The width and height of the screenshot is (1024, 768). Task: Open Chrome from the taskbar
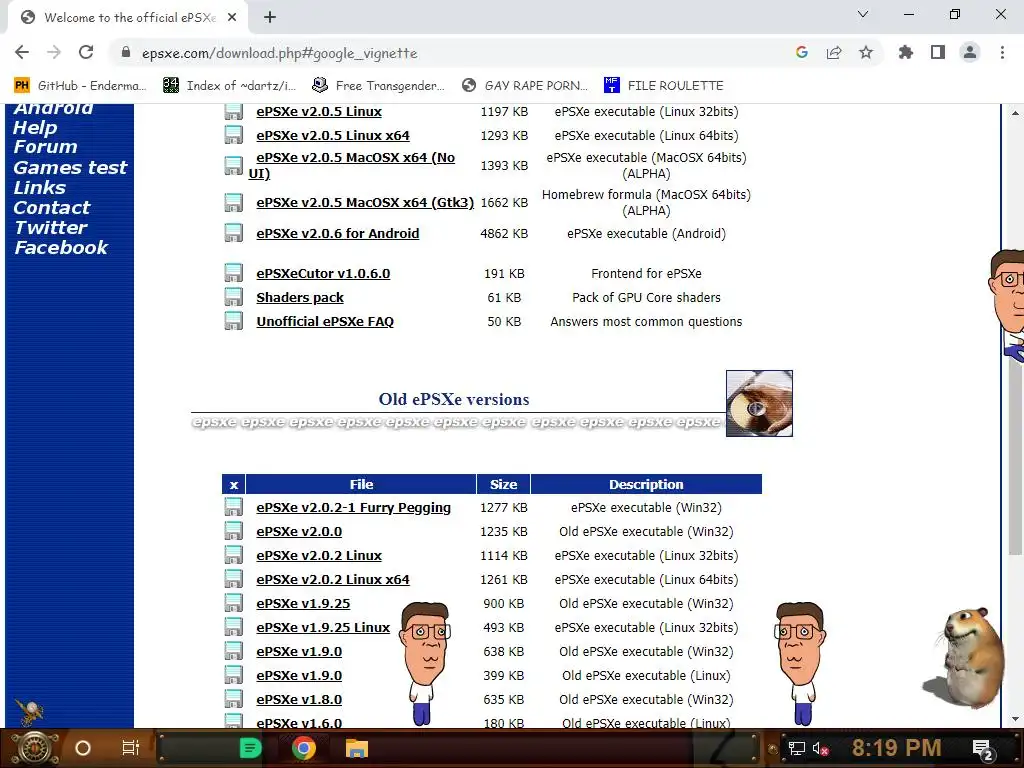coord(304,748)
